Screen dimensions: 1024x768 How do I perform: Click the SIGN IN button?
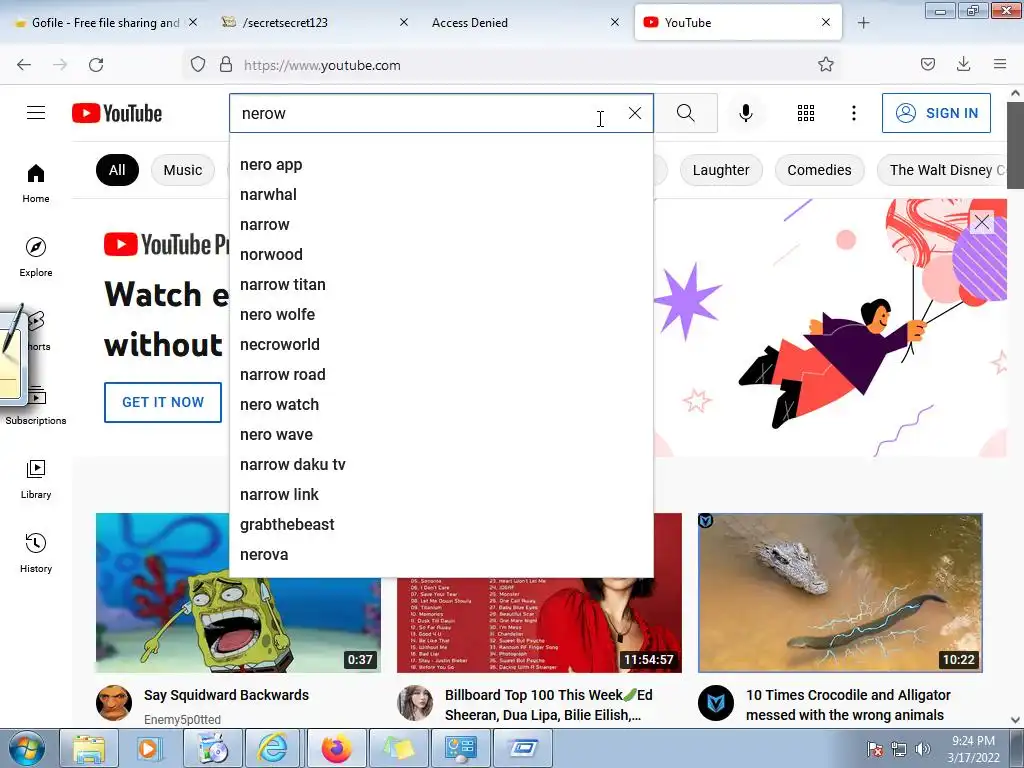point(936,113)
